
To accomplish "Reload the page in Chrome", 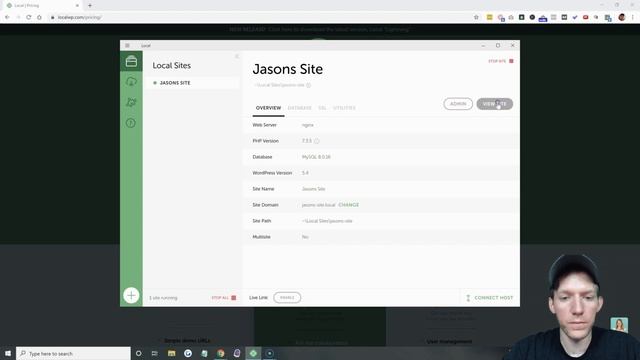I will pos(29,17).
